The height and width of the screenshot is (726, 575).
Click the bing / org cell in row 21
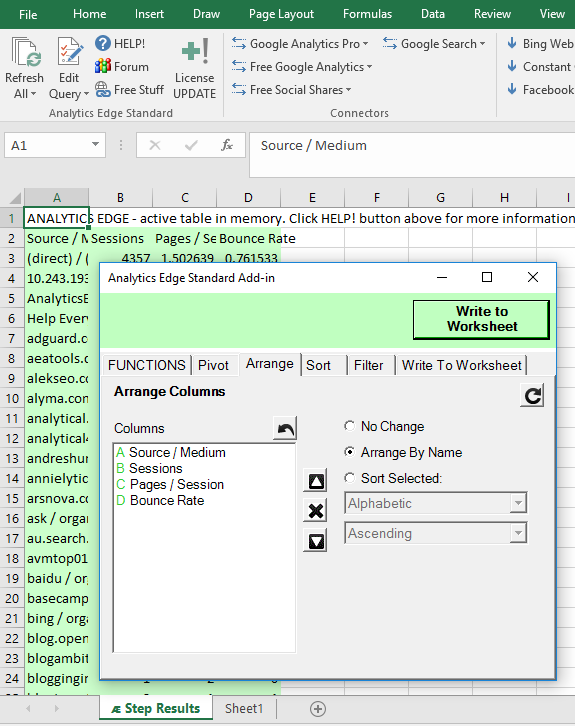[x=56, y=619]
